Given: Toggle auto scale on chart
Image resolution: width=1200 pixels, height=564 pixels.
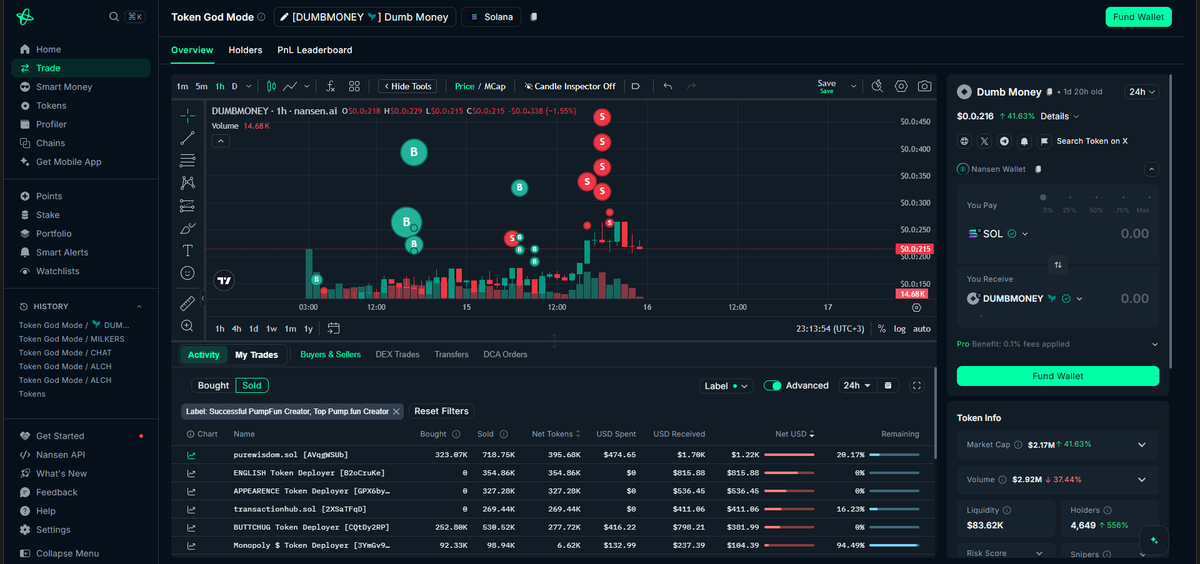Looking at the screenshot, I should [x=922, y=328].
